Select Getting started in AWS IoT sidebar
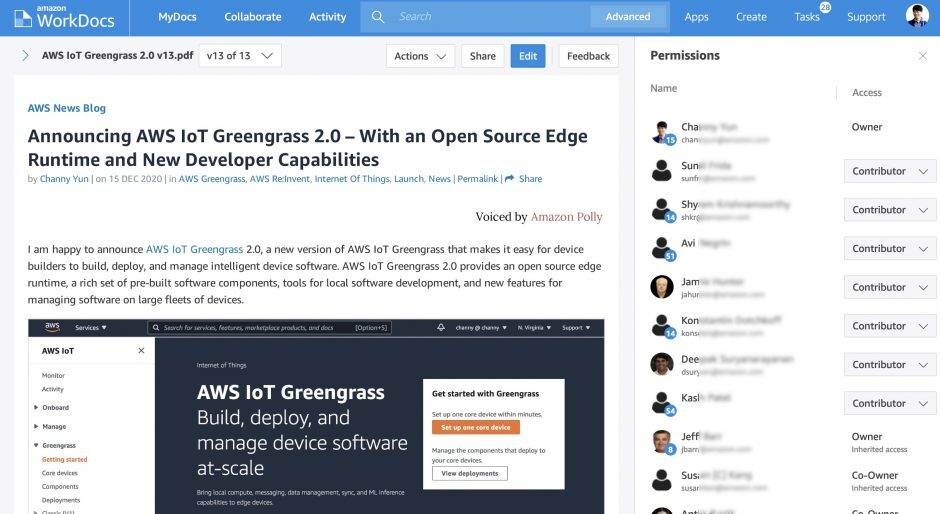The image size is (940, 514). coord(65,459)
